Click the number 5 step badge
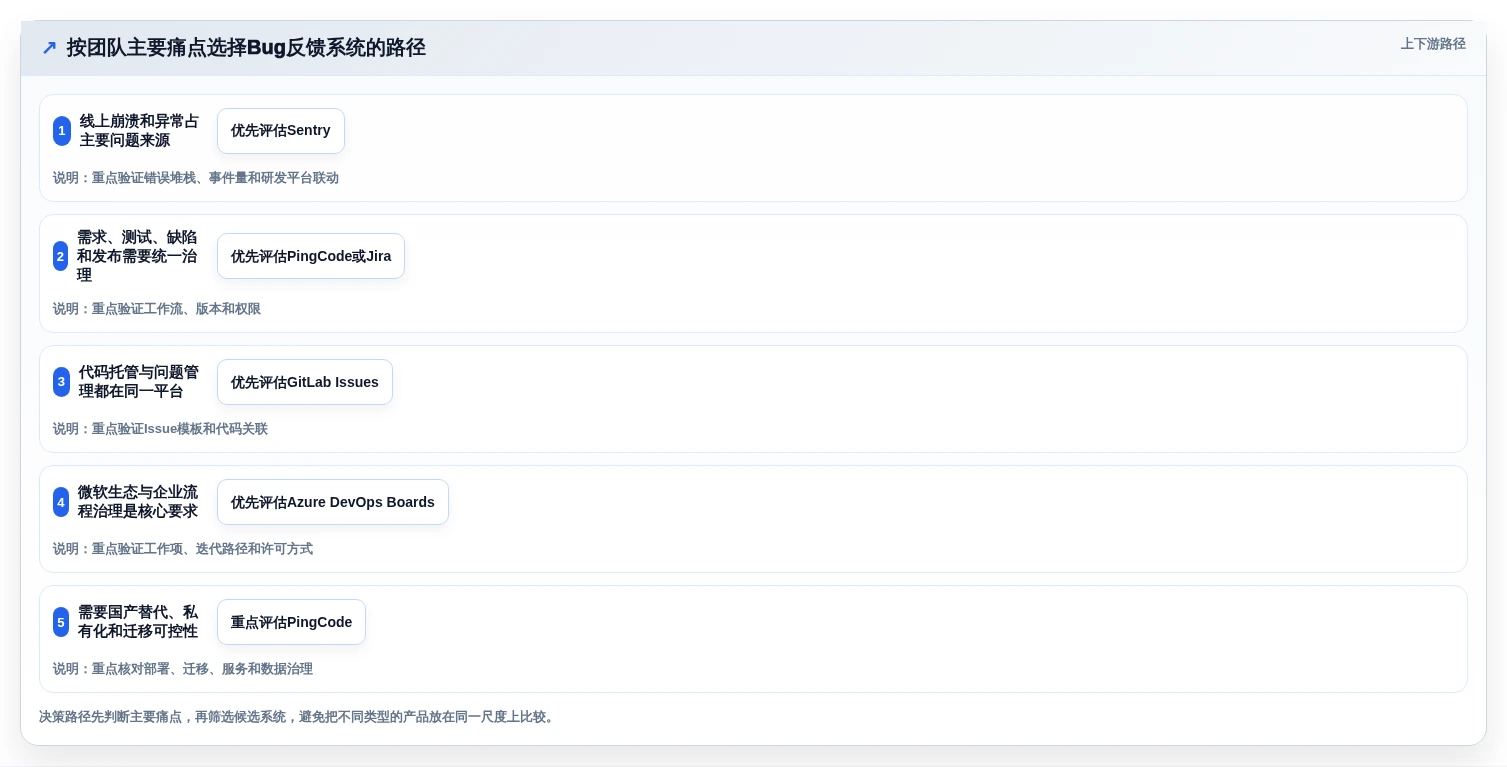This screenshot has width=1507, height=767. tap(61, 622)
